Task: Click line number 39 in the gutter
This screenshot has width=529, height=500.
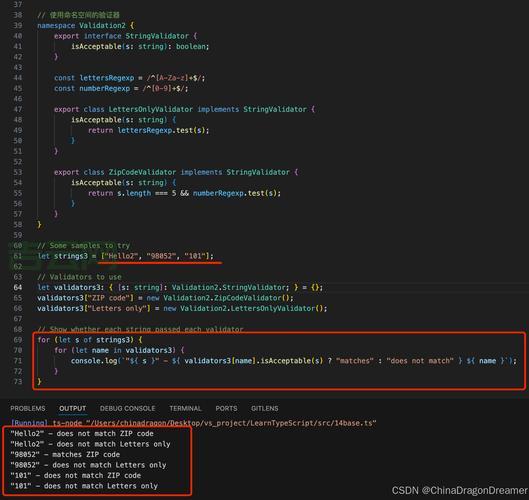Action: click(x=18, y=25)
